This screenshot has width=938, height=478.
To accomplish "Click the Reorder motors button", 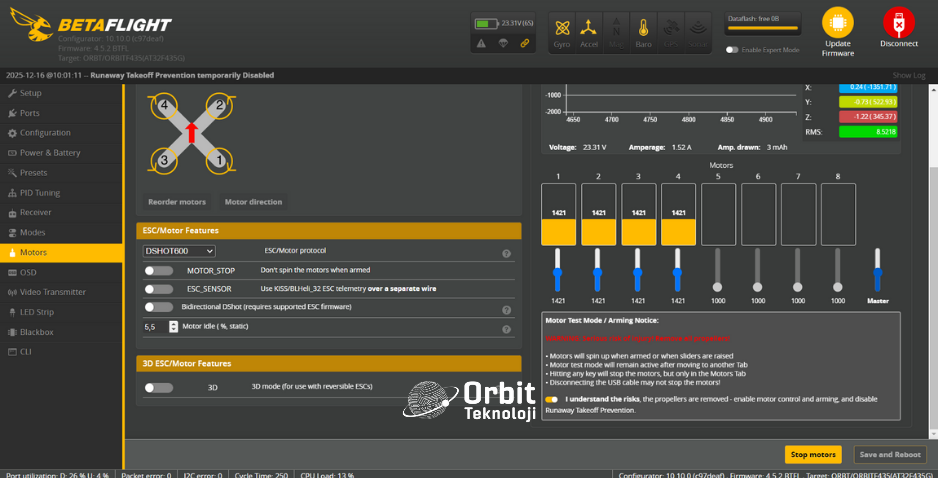I will point(177,201).
